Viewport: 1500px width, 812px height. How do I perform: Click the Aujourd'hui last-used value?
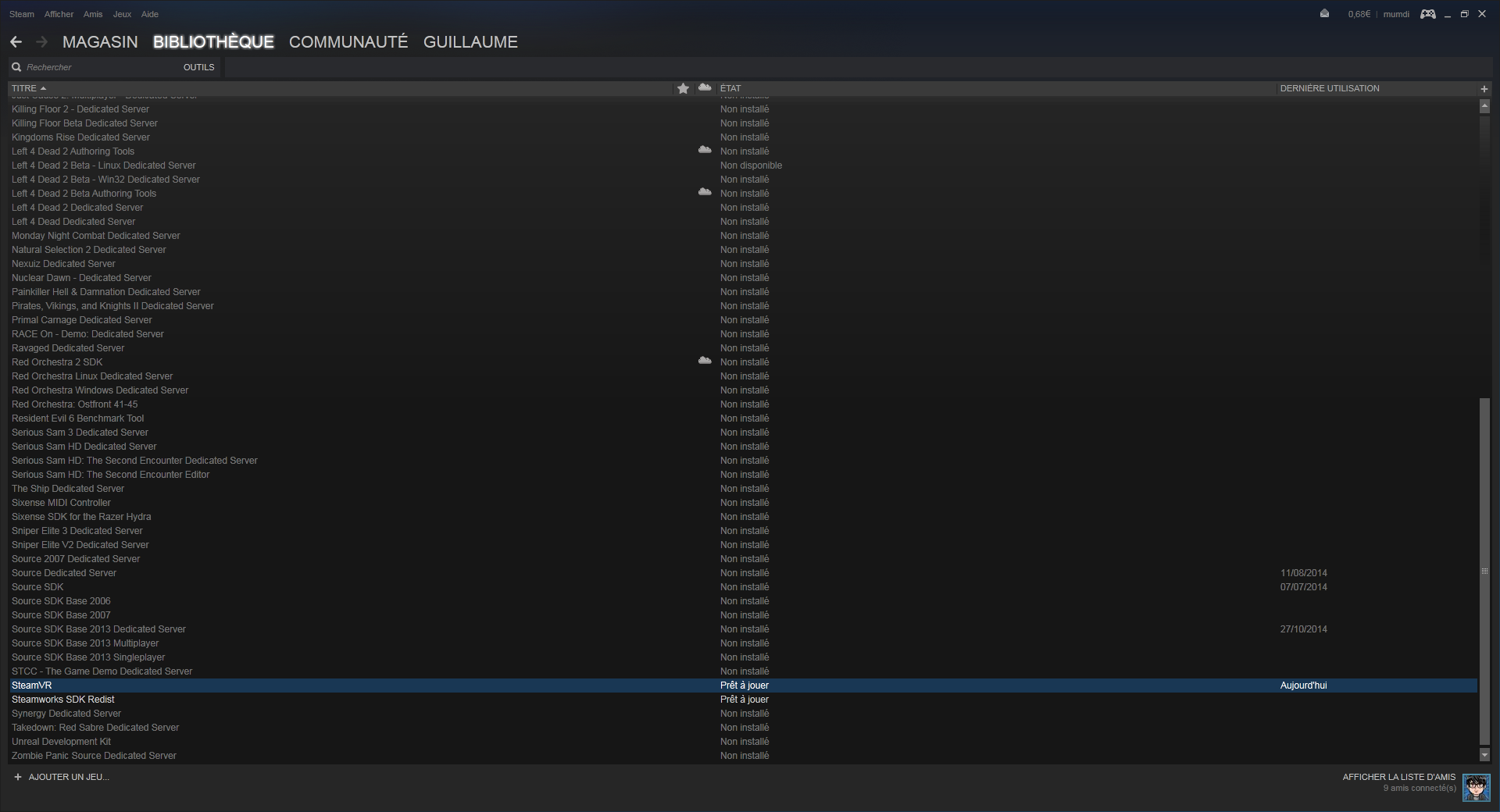(x=1303, y=686)
